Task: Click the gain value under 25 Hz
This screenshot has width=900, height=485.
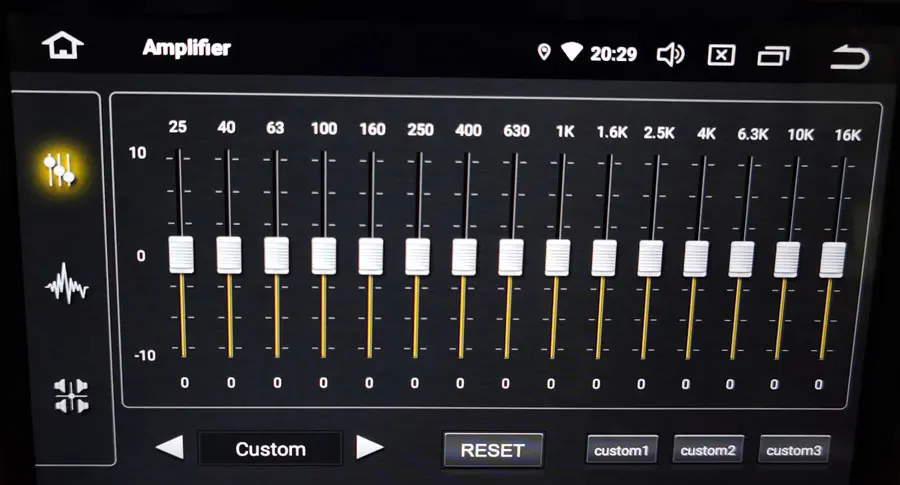Action: [184, 382]
